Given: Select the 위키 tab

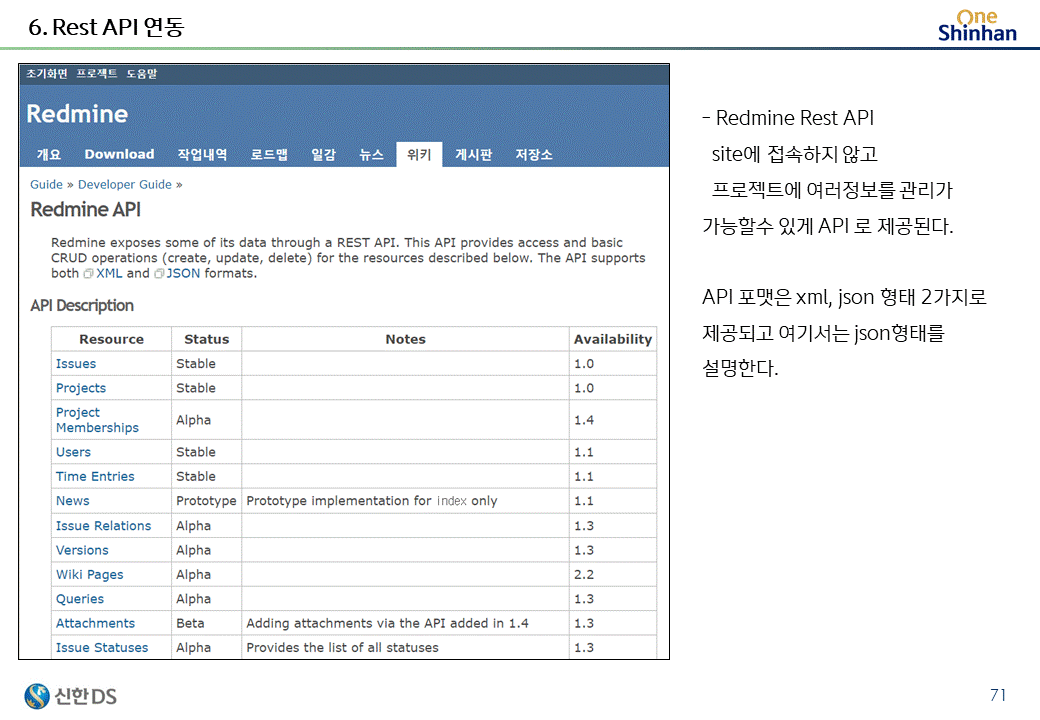Looking at the screenshot, I should point(419,154).
